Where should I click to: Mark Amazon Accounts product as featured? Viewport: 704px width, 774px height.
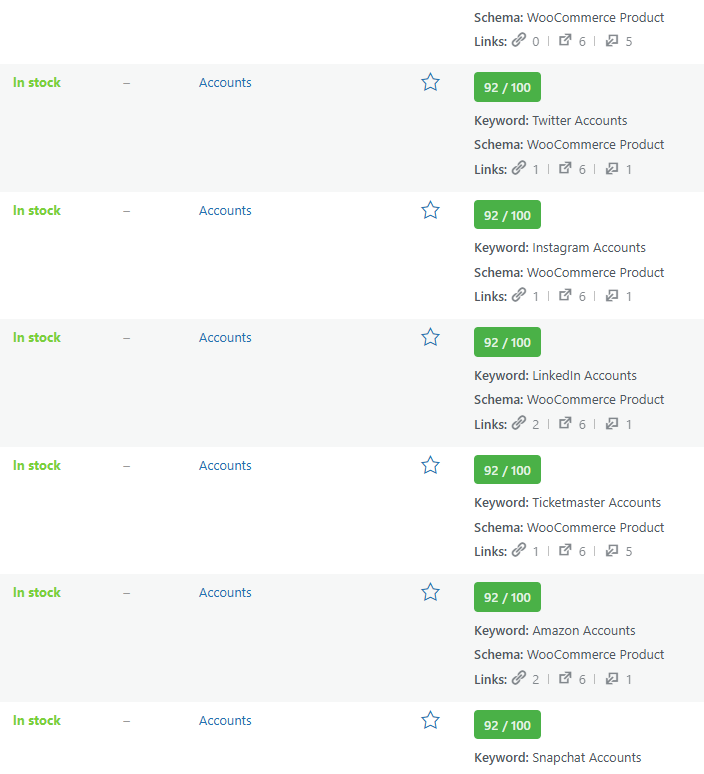point(430,592)
